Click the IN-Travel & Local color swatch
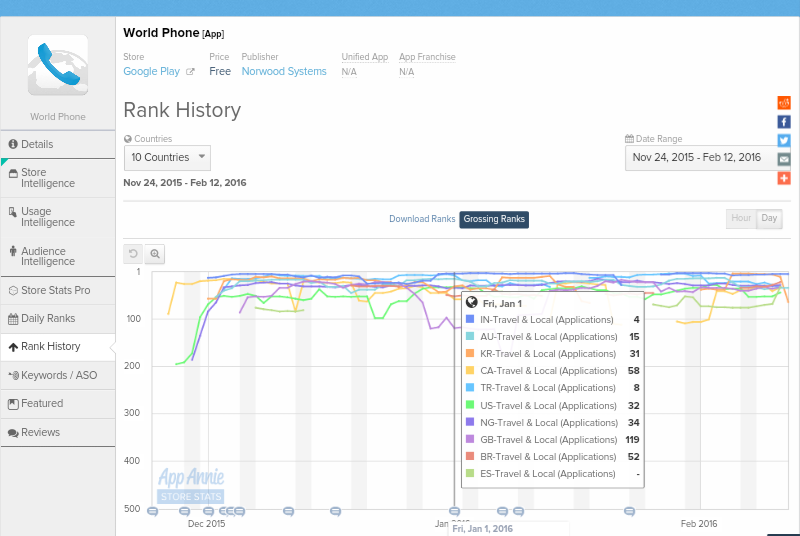The image size is (800, 536). [470, 319]
